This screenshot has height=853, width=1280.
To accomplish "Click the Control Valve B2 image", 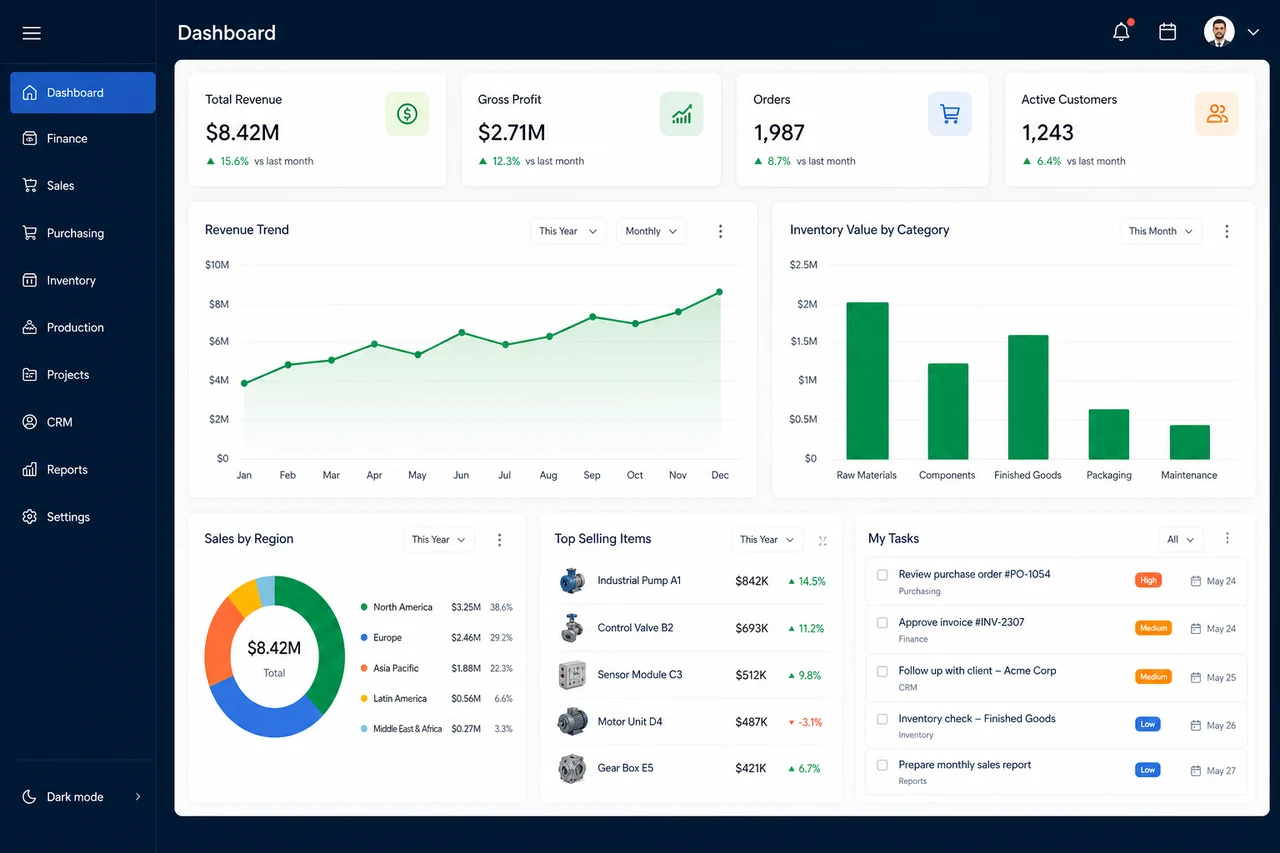I will [x=572, y=628].
